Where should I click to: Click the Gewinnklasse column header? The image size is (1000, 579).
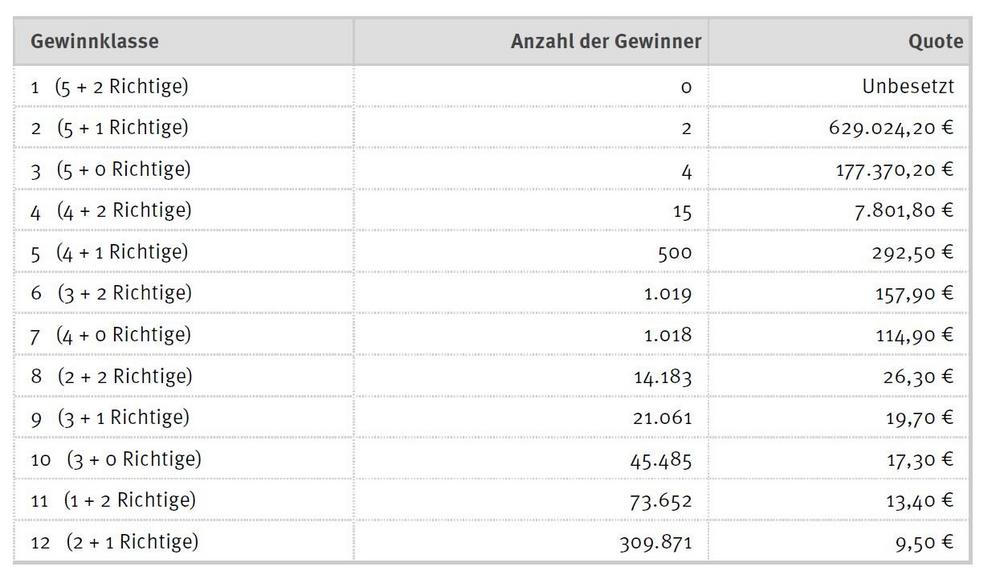coord(94,41)
